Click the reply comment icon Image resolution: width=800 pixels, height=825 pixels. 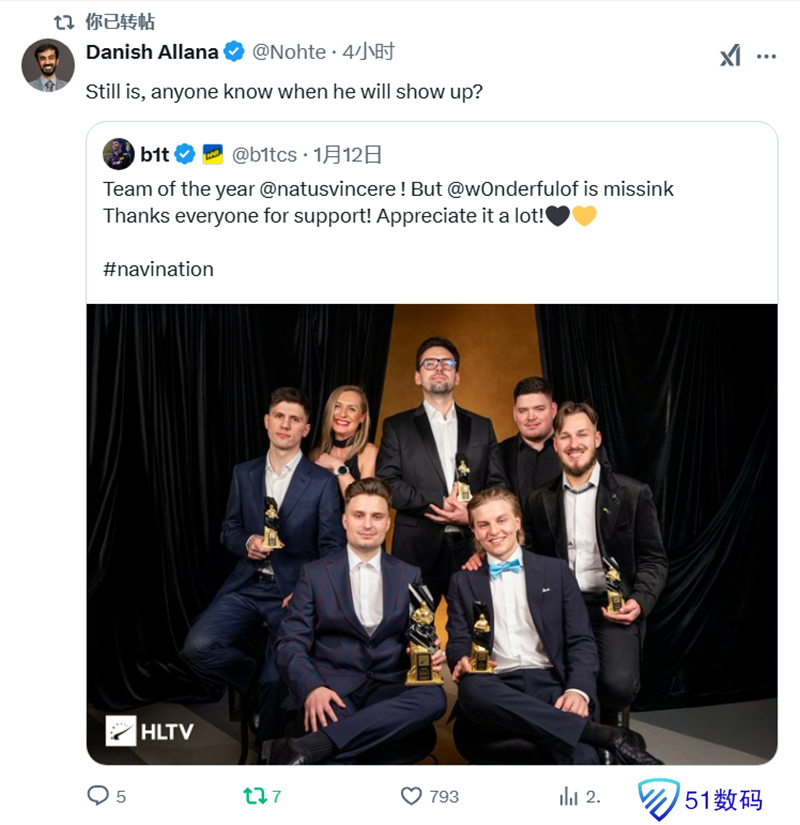tap(98, 796)
